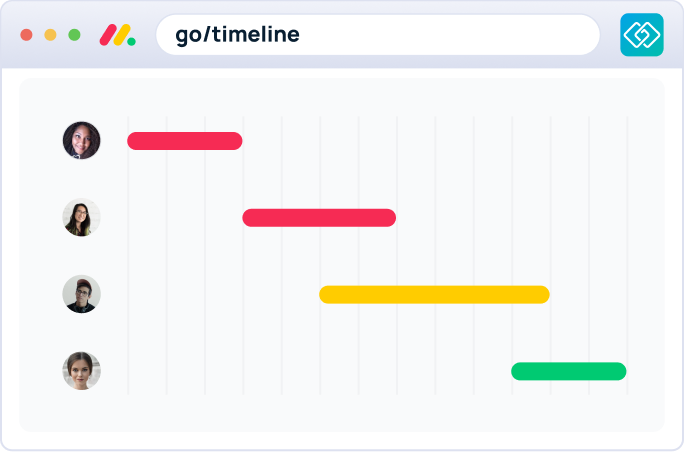684x452 pixels.
Task: Click the left end of the green bar
Action: click(519, 371)
